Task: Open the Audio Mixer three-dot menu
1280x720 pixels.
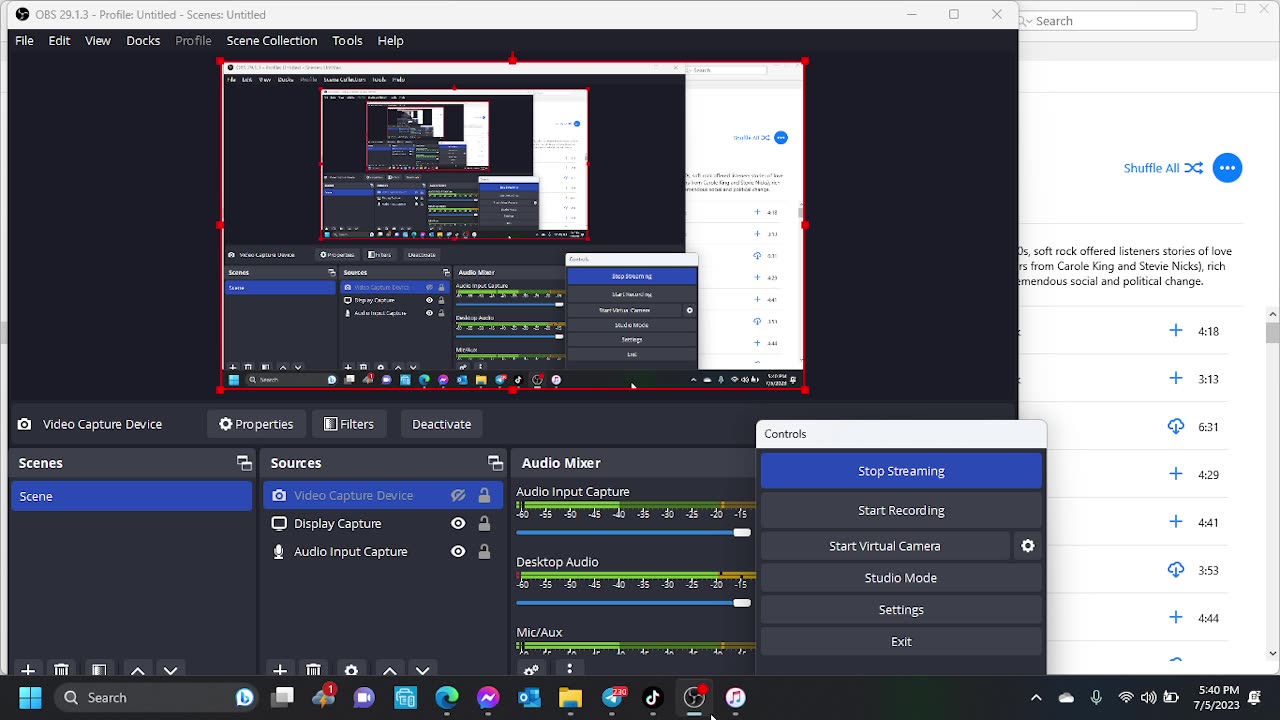Action: (569, 670)
